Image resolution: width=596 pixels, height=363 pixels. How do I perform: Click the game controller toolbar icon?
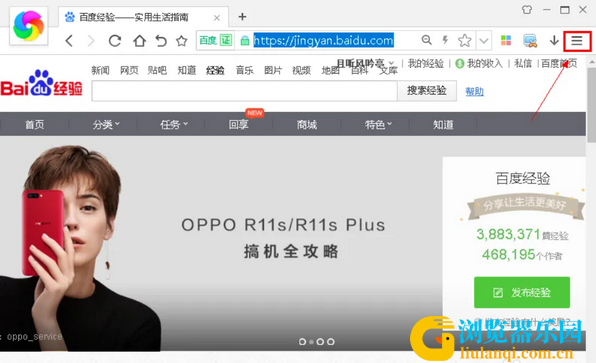530,41
